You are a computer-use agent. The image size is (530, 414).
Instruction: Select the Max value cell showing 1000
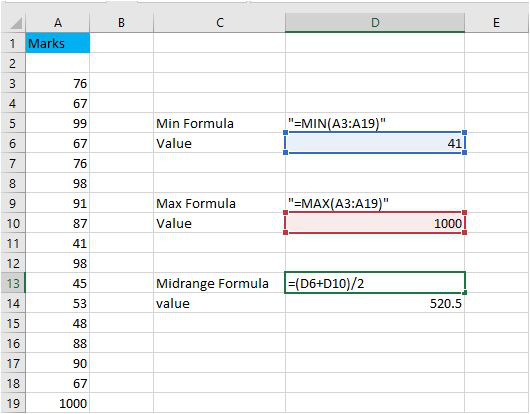tap(375, 223)
